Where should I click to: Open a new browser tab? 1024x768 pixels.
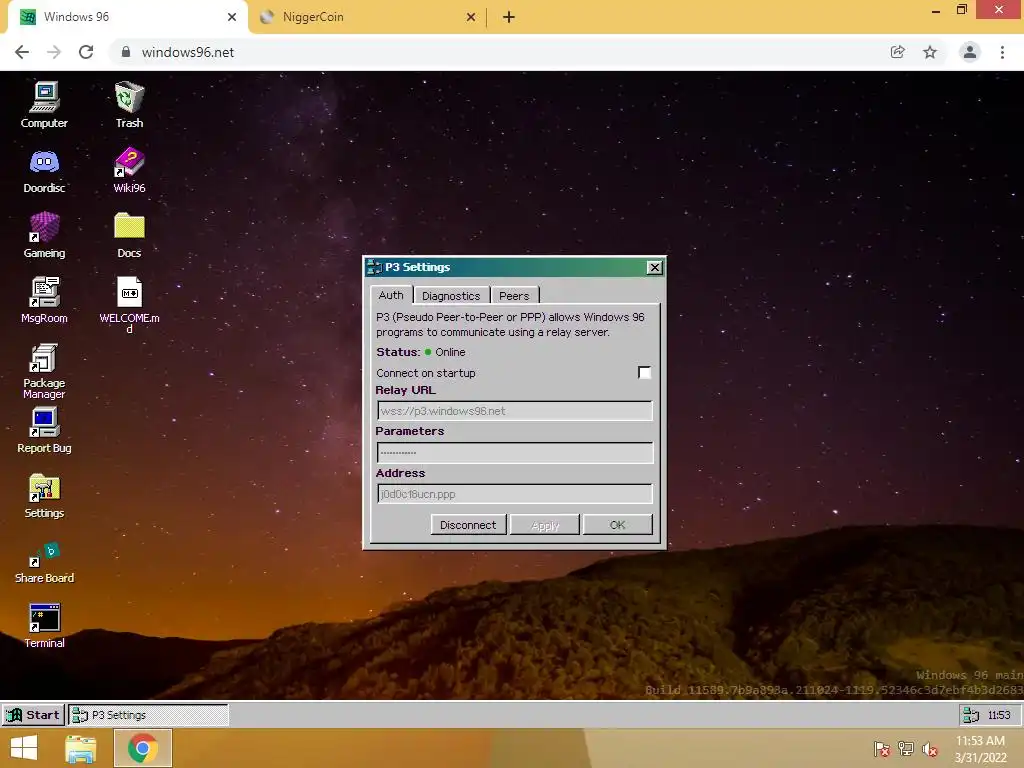click(x=509, y=17)
